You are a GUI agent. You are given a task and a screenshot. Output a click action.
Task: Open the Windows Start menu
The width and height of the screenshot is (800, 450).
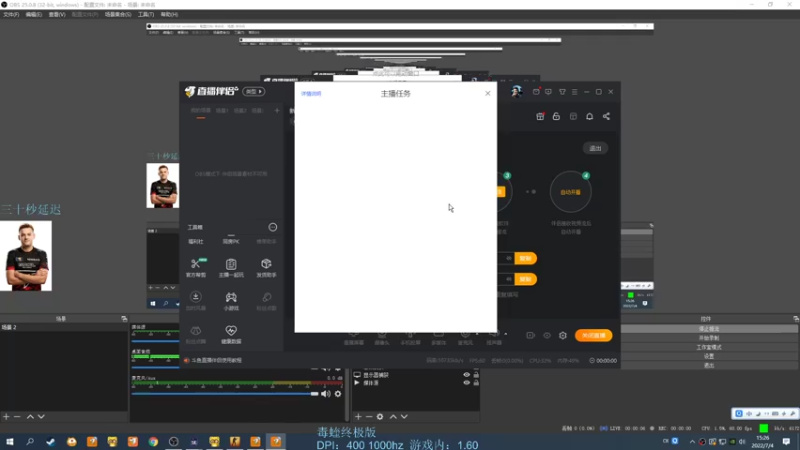pyautogui.click(x=10, y=441)
